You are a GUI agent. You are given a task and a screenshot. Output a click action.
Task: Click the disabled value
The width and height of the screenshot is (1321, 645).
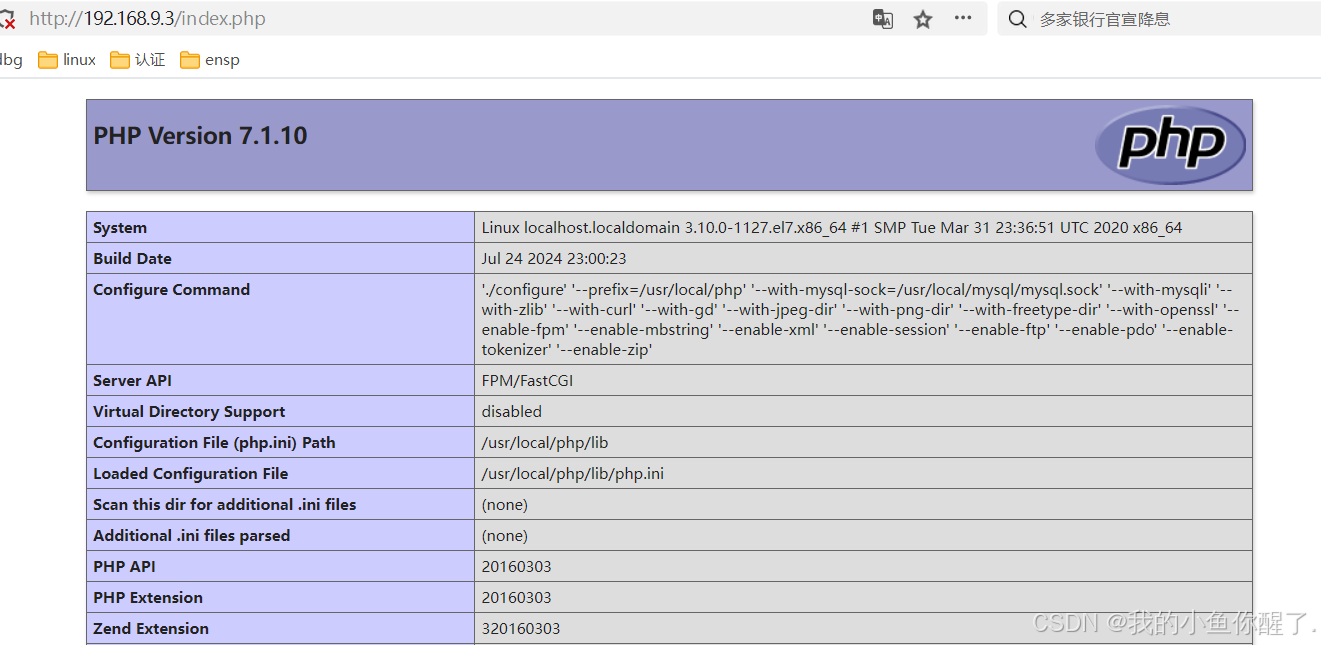(x=511, y=412)
